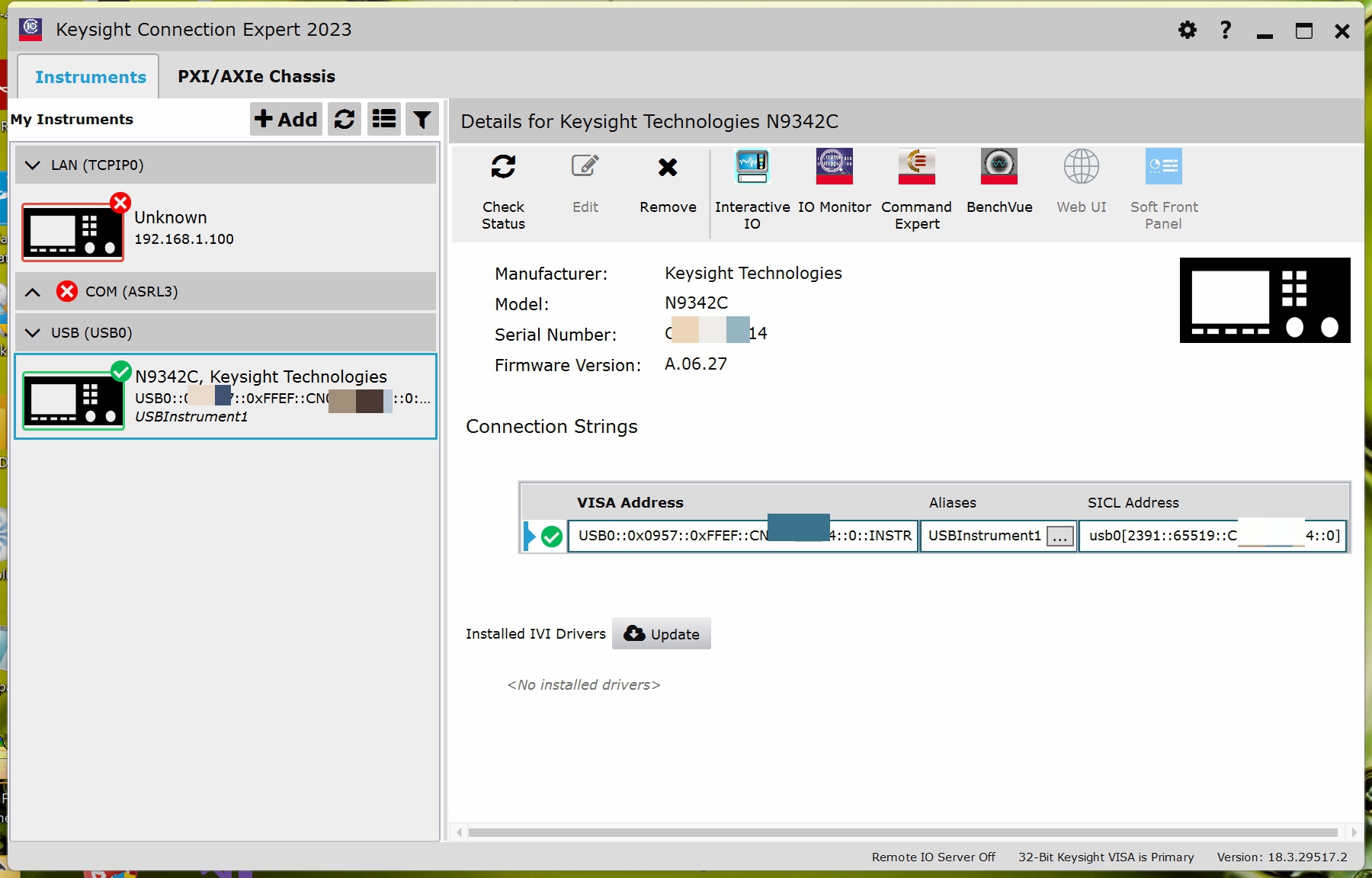Click the '<No installed drivers>' text
This screenshot has height=878, width=1372.
tap(584, 685)
